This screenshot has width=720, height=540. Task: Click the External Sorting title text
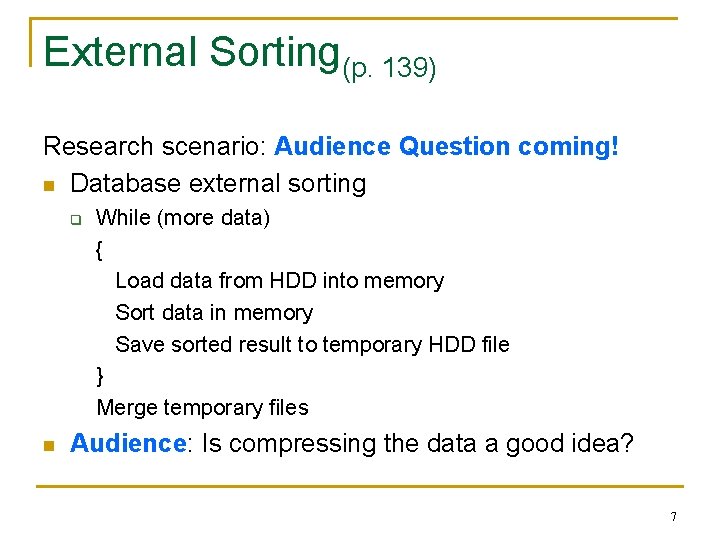coord(192,52)
